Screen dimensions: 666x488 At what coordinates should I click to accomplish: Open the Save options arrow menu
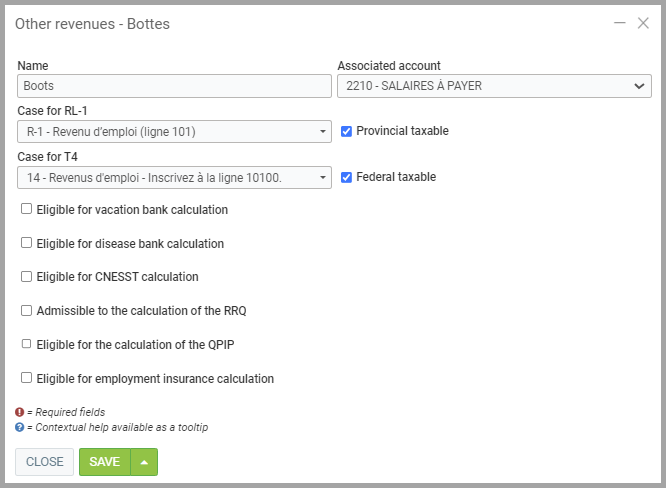coord(145,462)
